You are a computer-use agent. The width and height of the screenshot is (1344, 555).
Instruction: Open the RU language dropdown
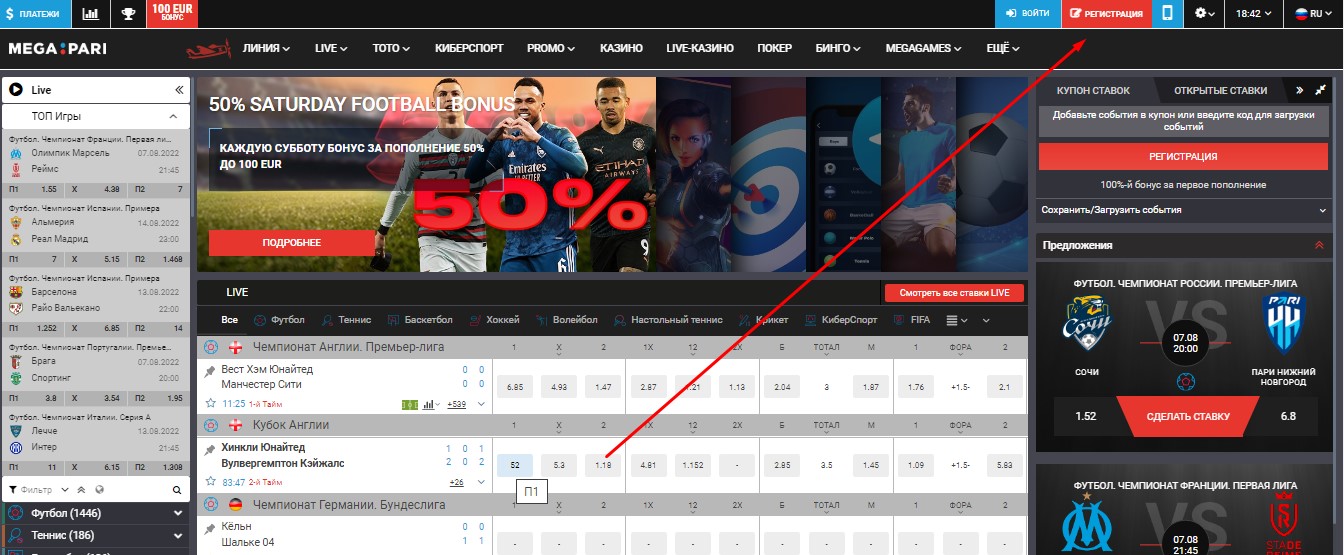[x=1314, y=14]
